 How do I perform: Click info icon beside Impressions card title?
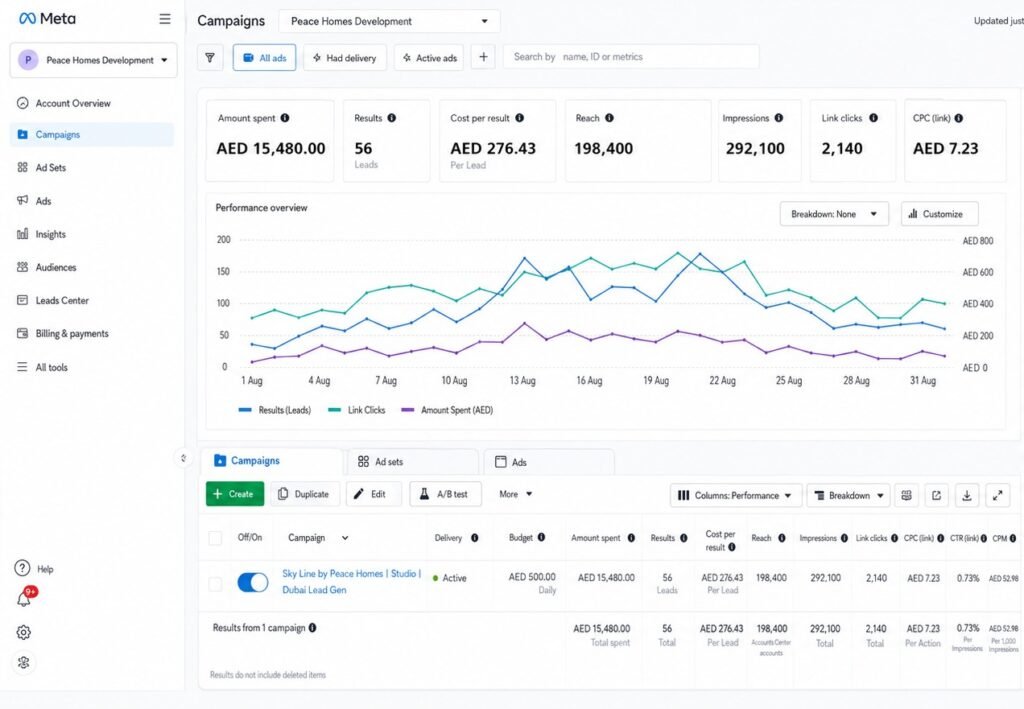tap(778, 118)
